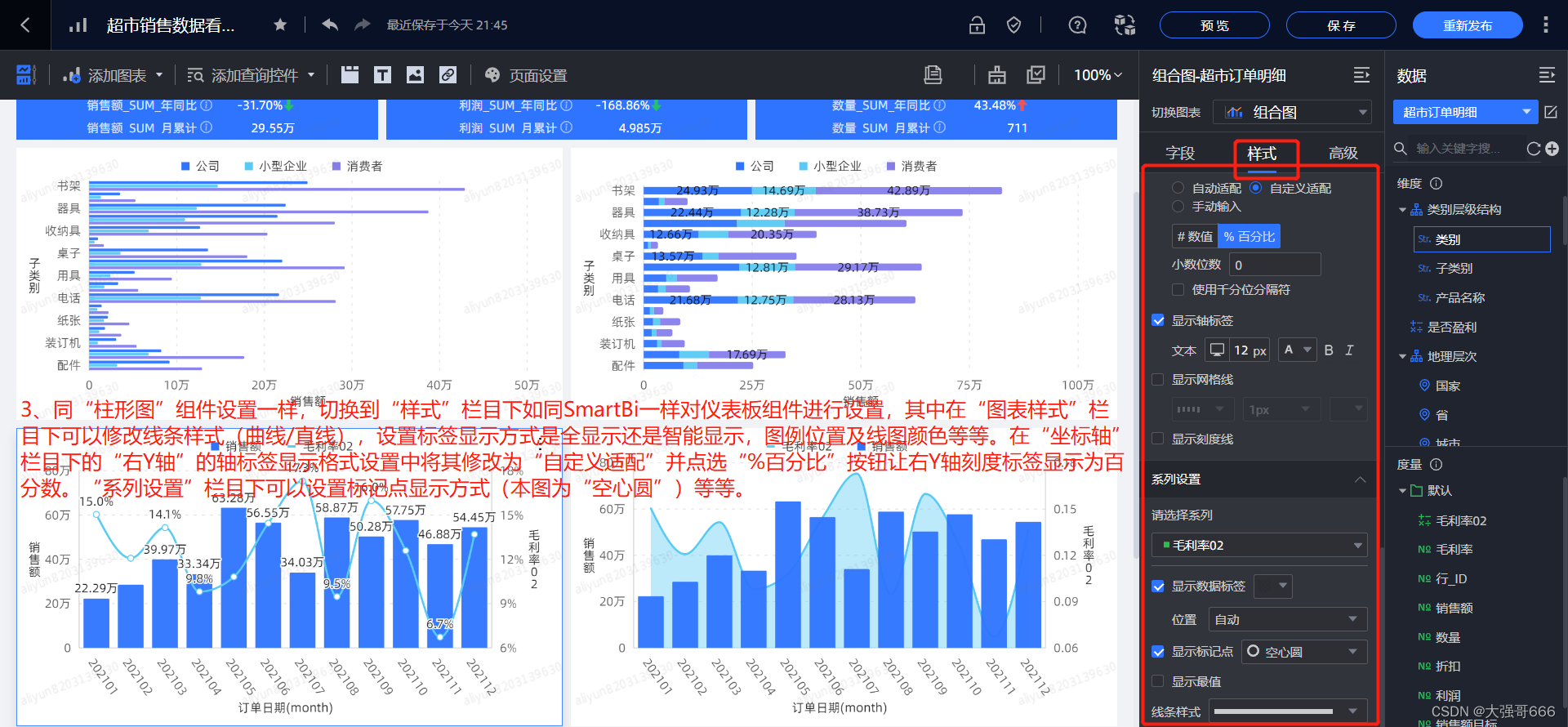This screenshot has height=727, width=1568.
Task: Uncheck 显示标记点 checkbox
Action: pyautogui.click(x=1158, y=651)
